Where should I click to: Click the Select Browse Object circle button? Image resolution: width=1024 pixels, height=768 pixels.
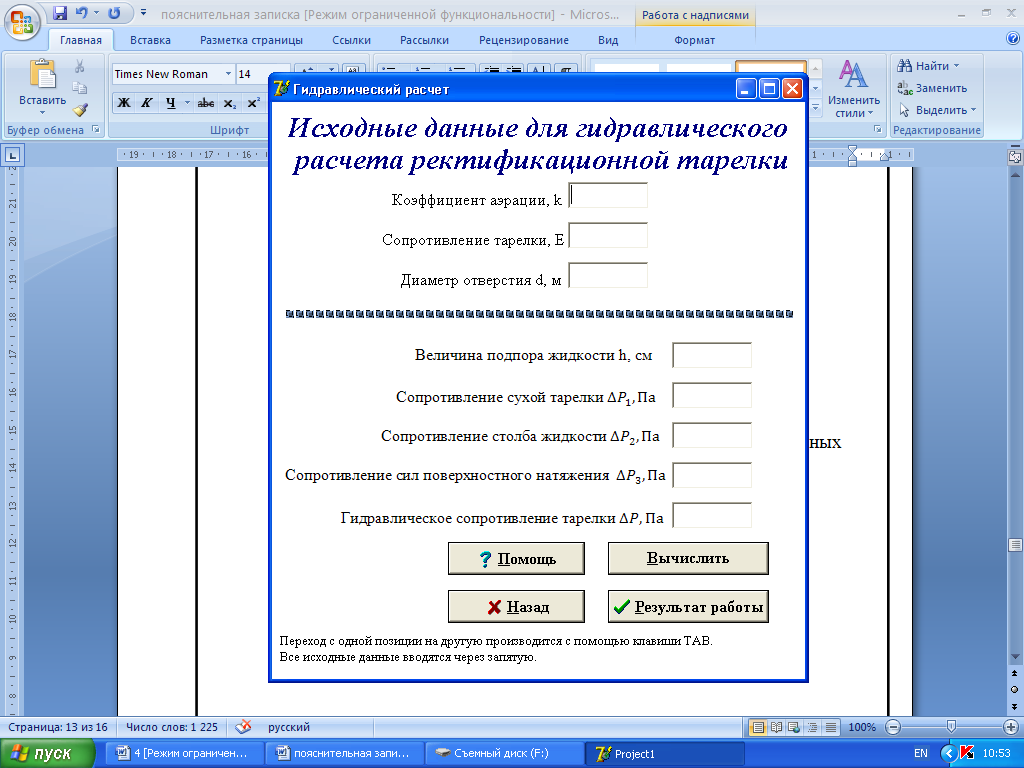pos(1015,690)
